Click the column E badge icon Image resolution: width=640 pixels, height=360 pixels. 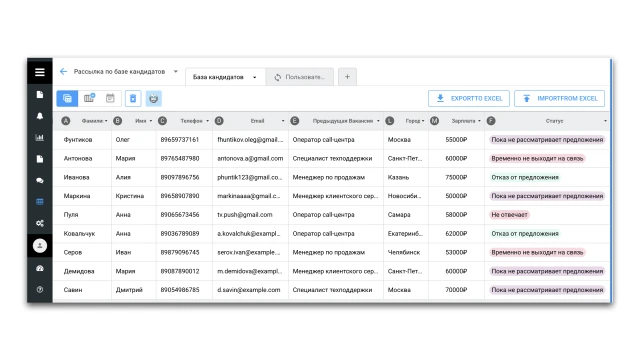point(295,121)
